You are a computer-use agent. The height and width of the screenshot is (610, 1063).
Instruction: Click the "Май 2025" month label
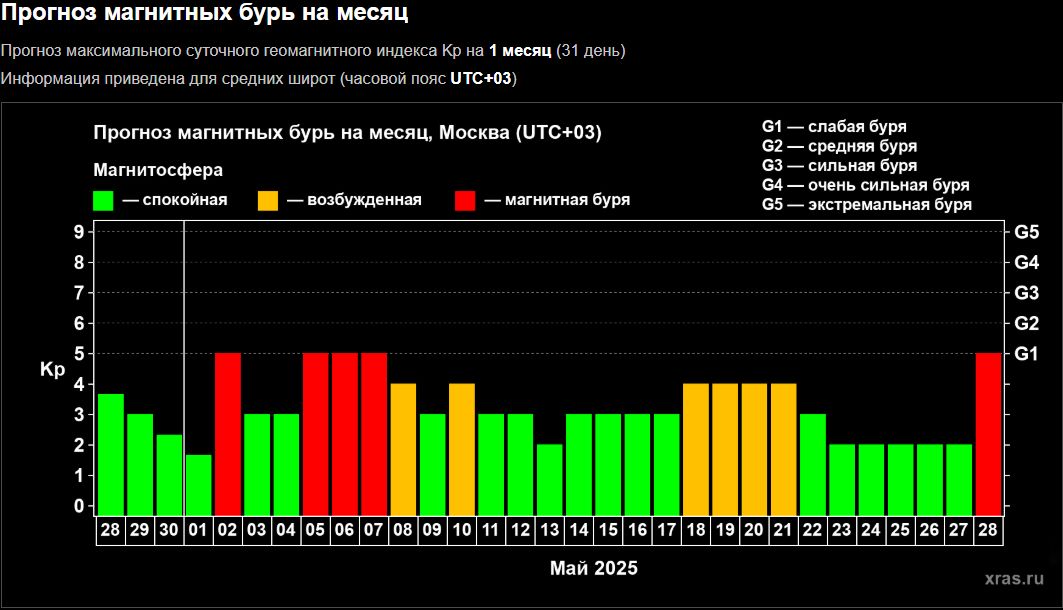coord(593,568)
